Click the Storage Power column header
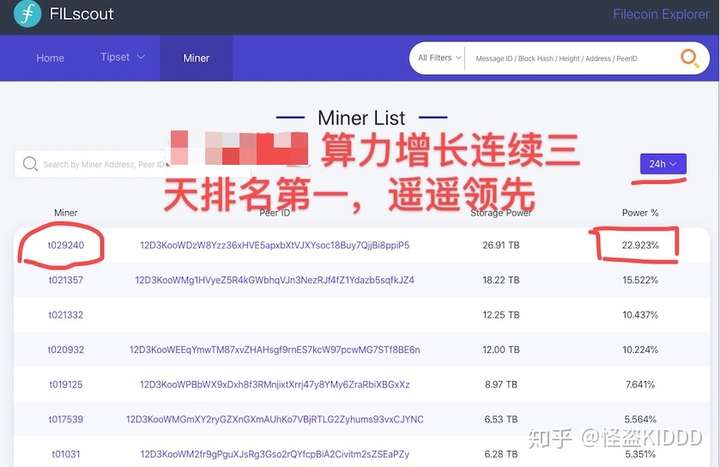The width and height of the screenshot is (720, 467). tap(501, 213)
